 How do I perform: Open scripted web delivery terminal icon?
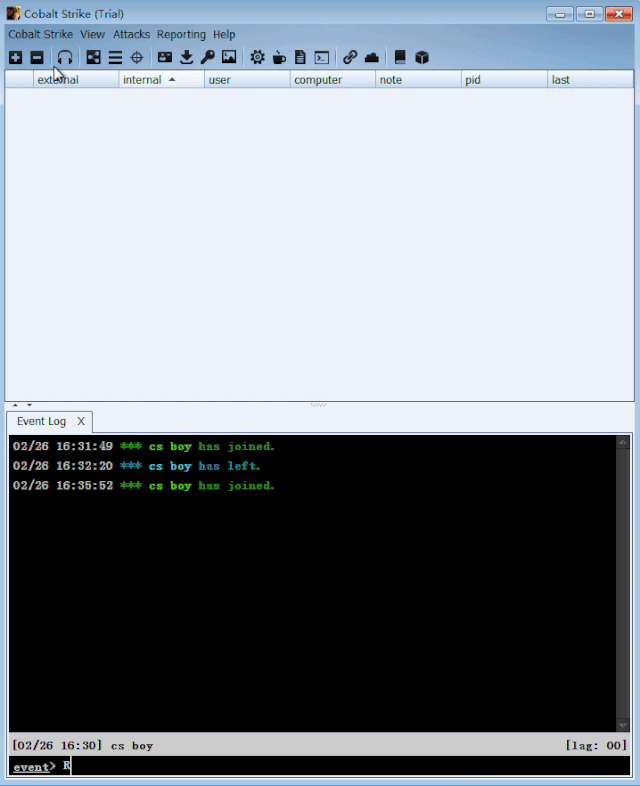pos(322,58)
